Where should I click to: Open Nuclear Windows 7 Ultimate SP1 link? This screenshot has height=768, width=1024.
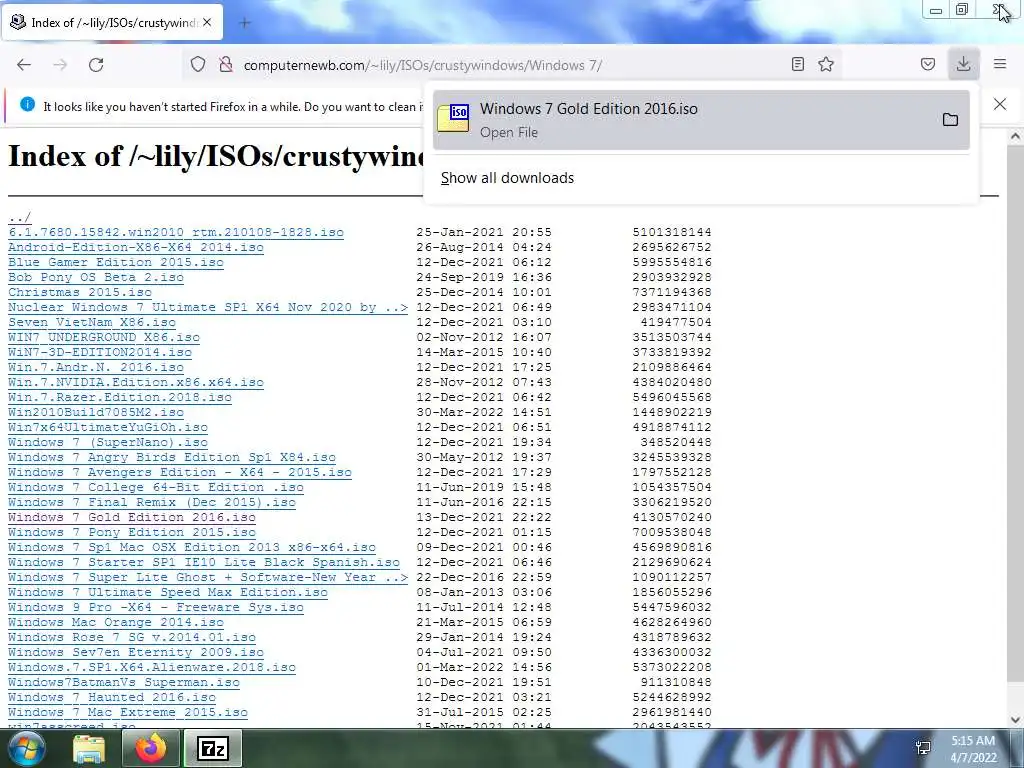coord(208,308)
